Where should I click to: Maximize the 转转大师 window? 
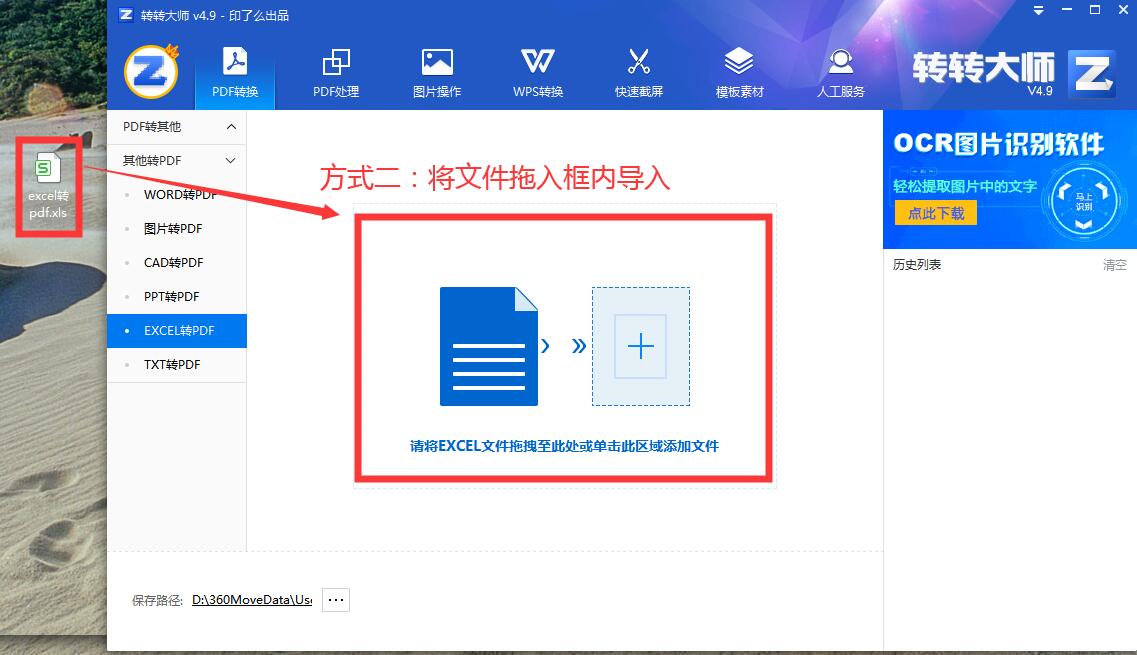tap(1095, 10)
